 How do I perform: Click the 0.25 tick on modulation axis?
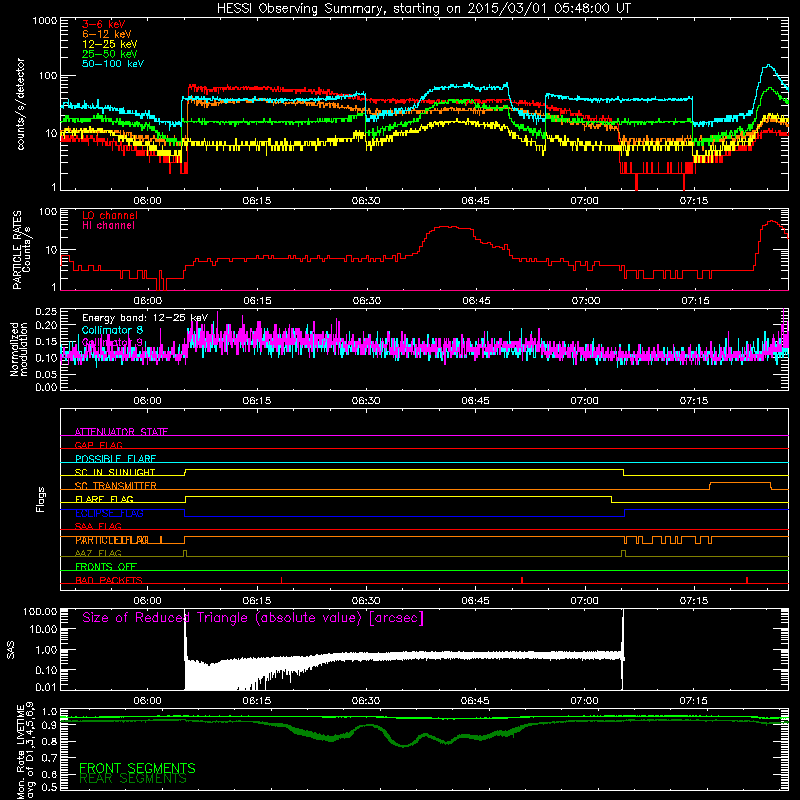click(46, 312)
